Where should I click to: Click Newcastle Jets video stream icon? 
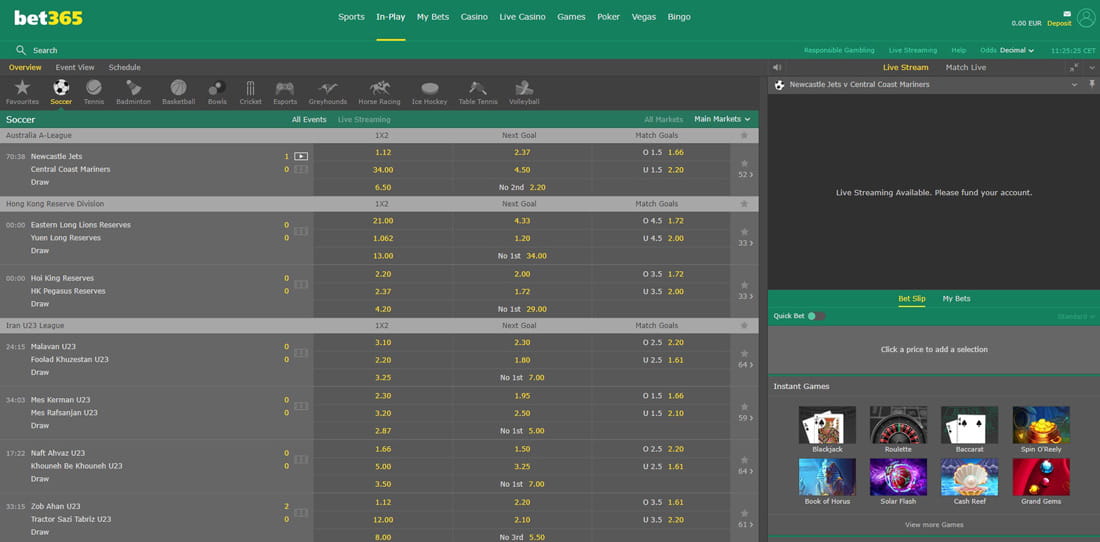click(x=301, y=156)
